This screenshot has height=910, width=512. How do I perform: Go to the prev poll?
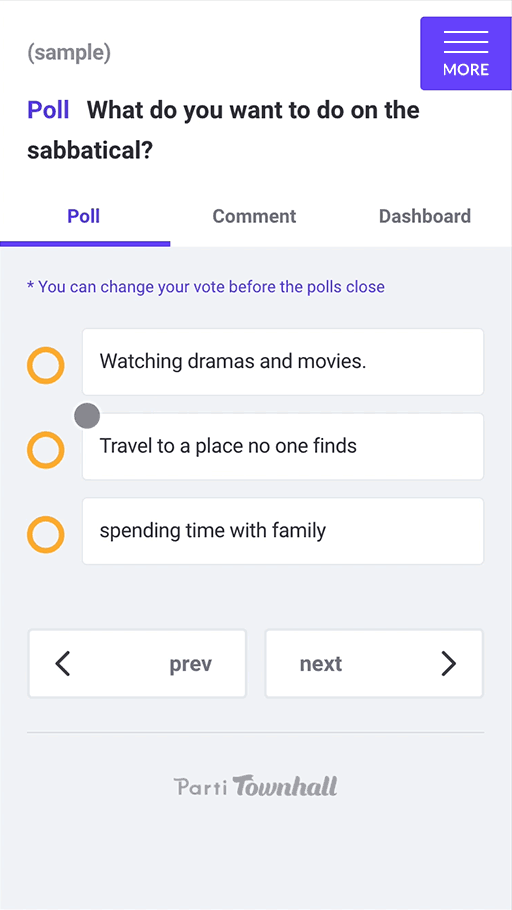pos(138,663)
